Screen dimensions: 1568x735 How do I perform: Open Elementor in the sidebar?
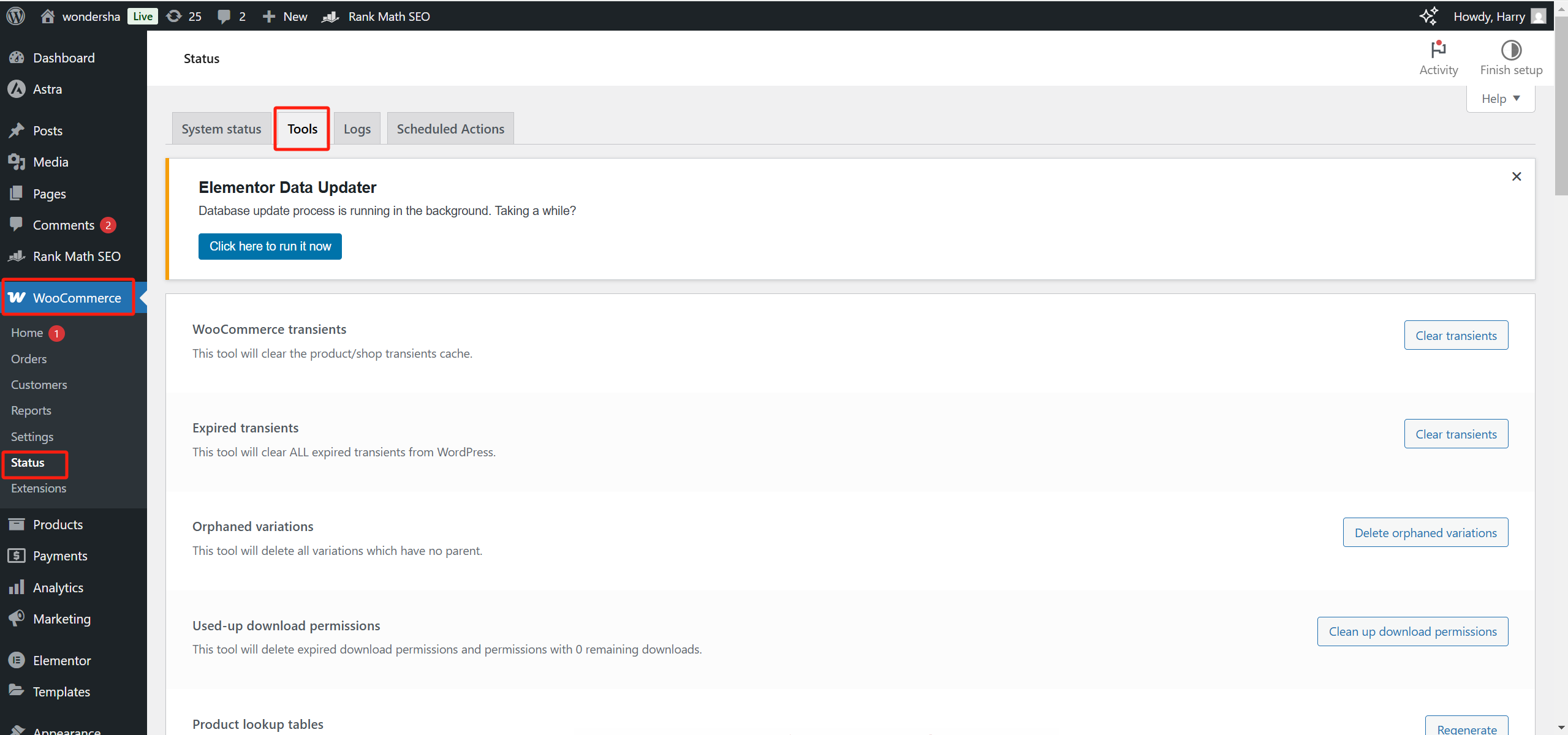pos(61,660)
